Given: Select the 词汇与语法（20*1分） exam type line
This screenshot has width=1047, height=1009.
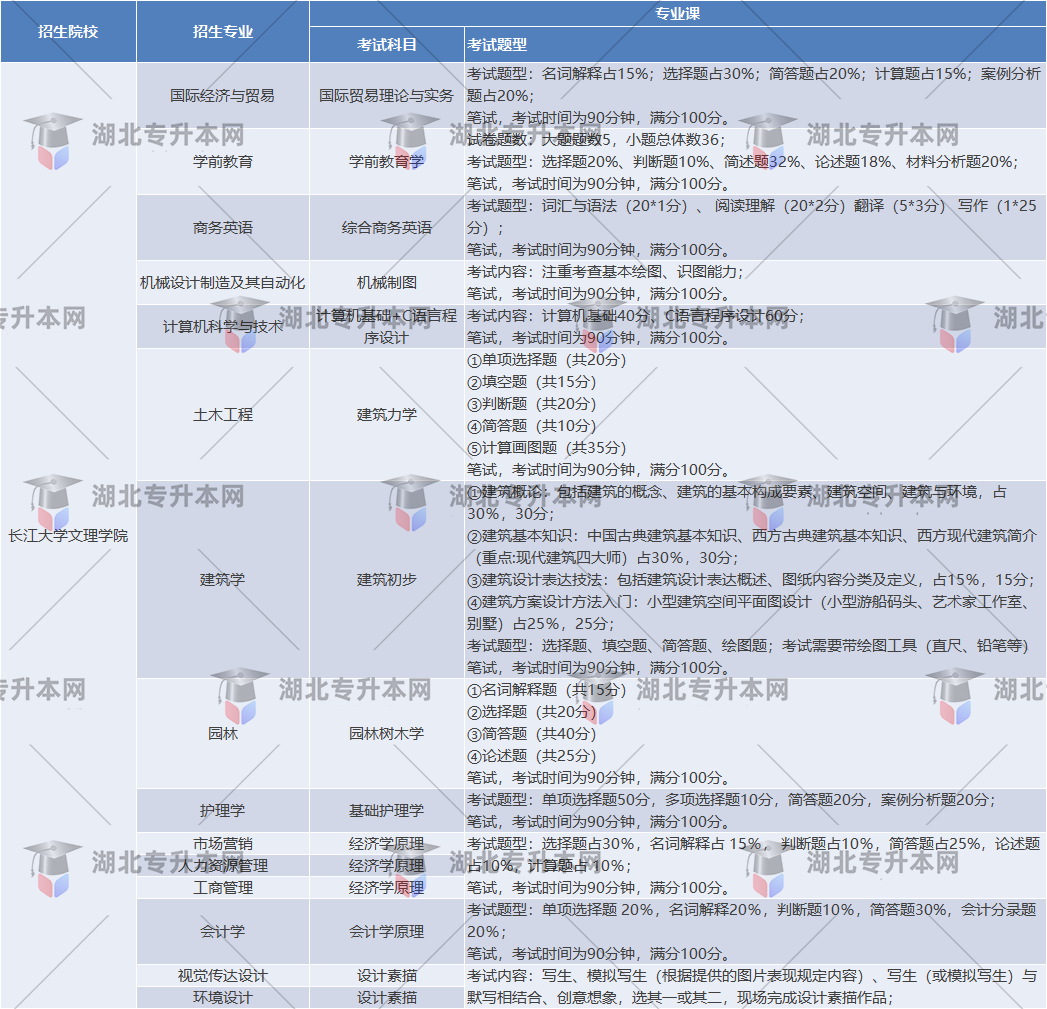Looking at the screenshot, I should (752, 216).
